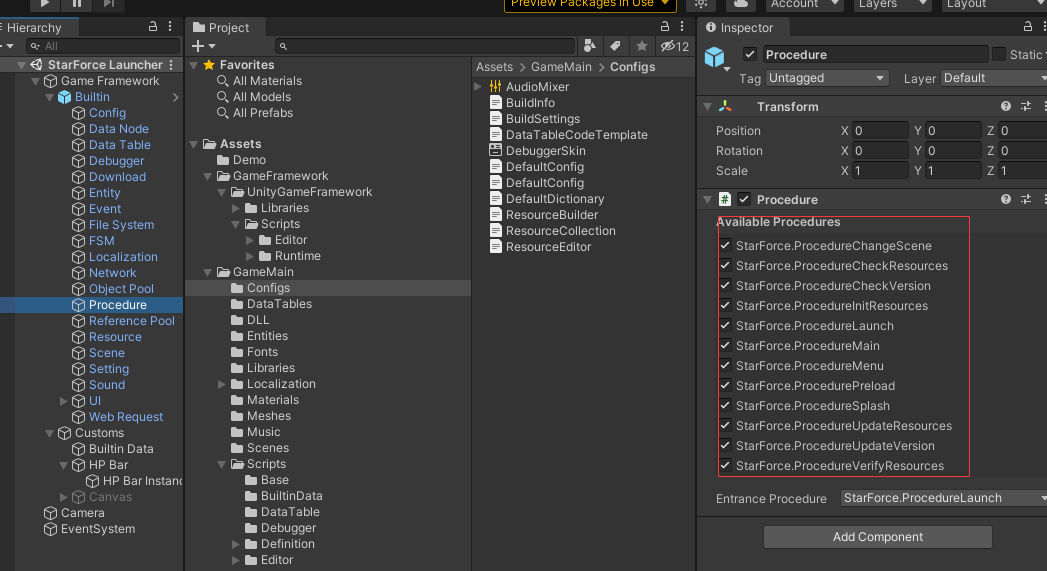Uncheck StarForce.ProcedureCheckVersion

(725, 285)
